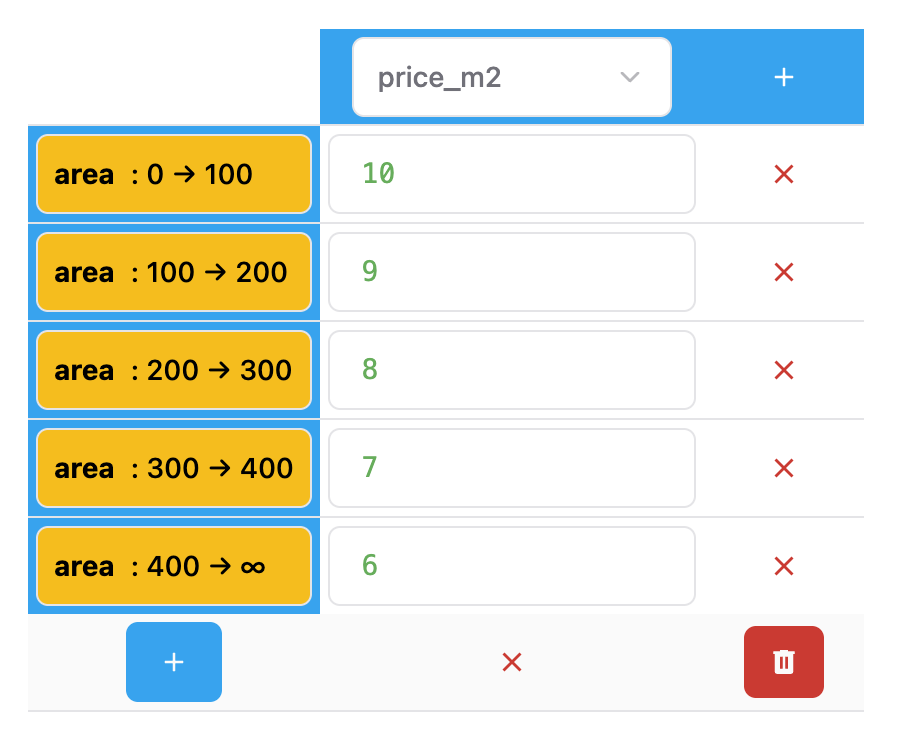Delete the area 0 → 100 row
This screenshot has height=746, width=904.
tap(784, 174)
